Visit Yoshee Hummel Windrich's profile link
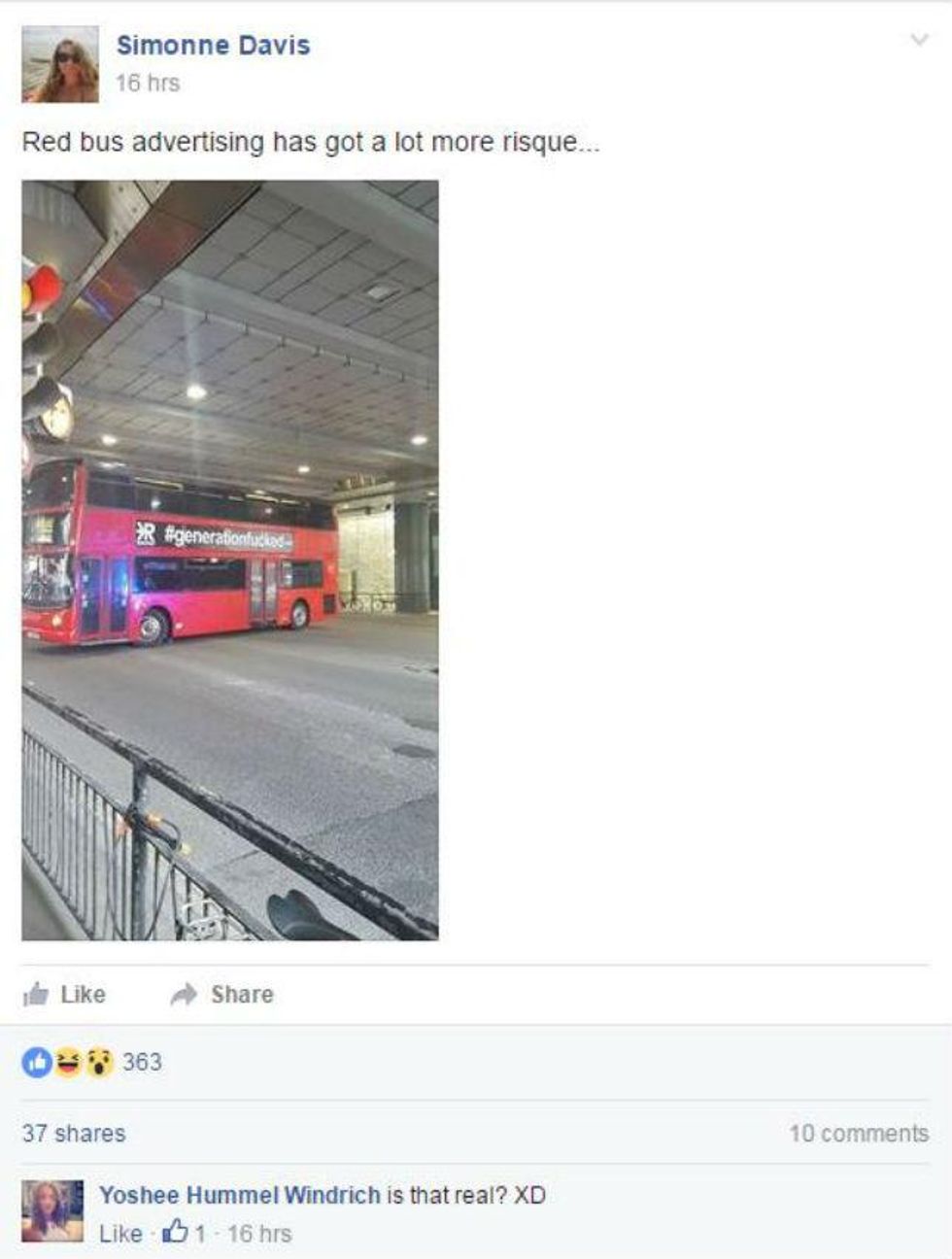The image size is (952, 1259). 240,1195
